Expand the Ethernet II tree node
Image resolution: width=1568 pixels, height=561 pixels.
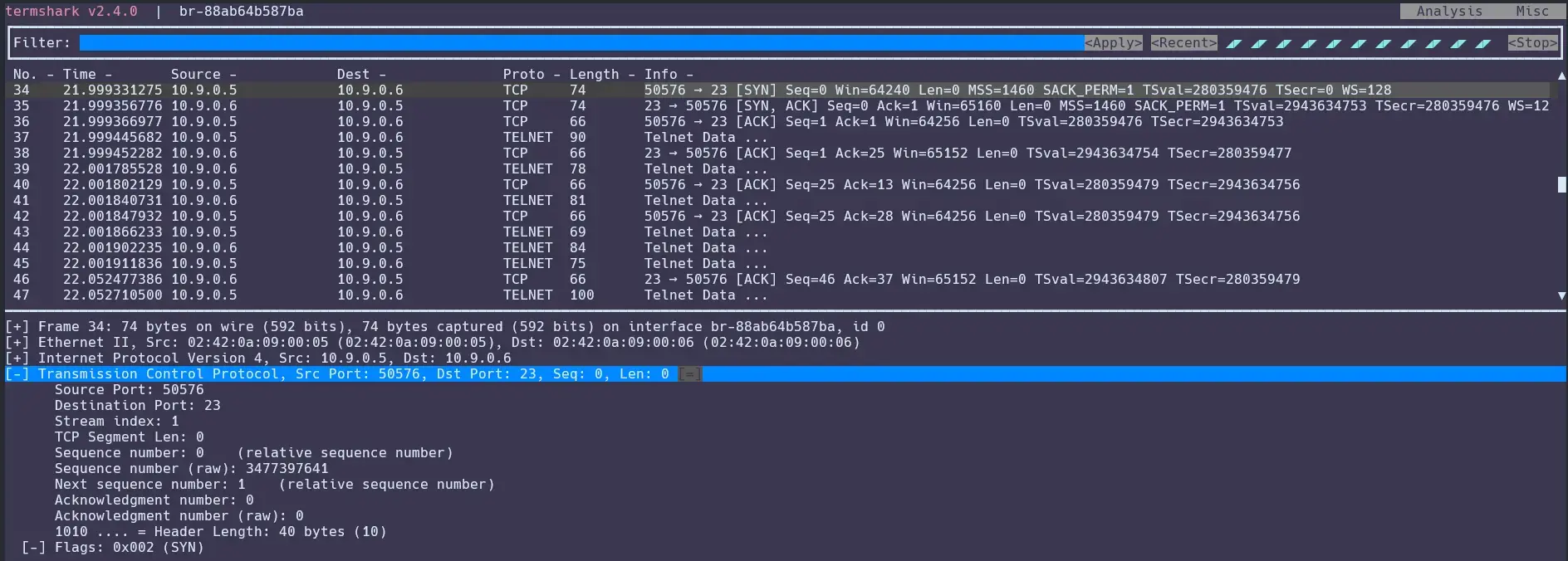[17, 342]
